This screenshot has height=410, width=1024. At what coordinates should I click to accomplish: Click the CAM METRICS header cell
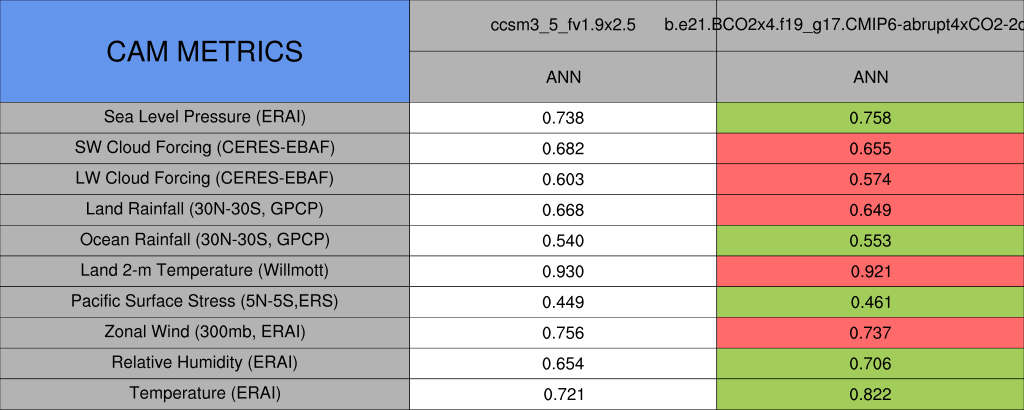(204, 51)
